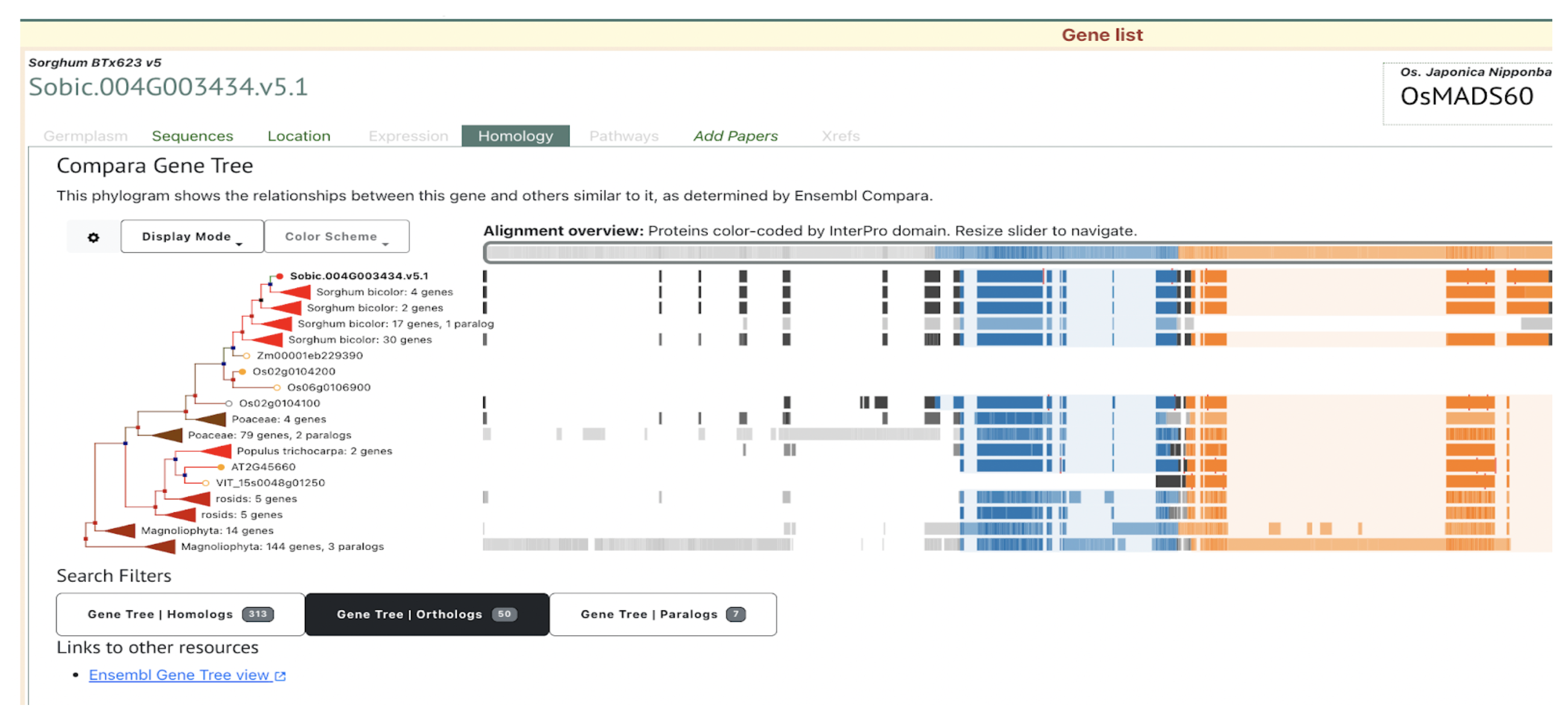
Task: Expand Magnoliophyta: 14 genes triangle
Action: (120, 531)
